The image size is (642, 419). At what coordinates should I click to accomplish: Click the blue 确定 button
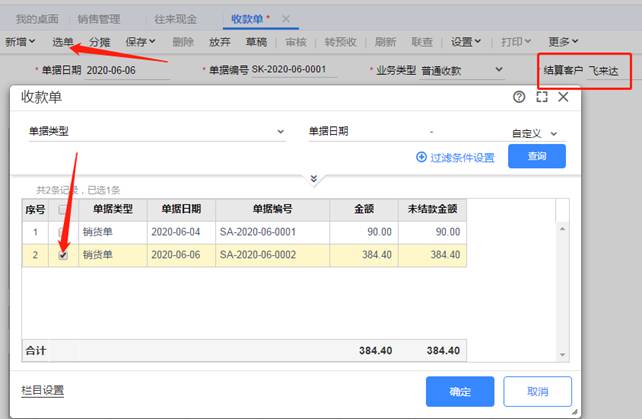click(x=460, y=390)
